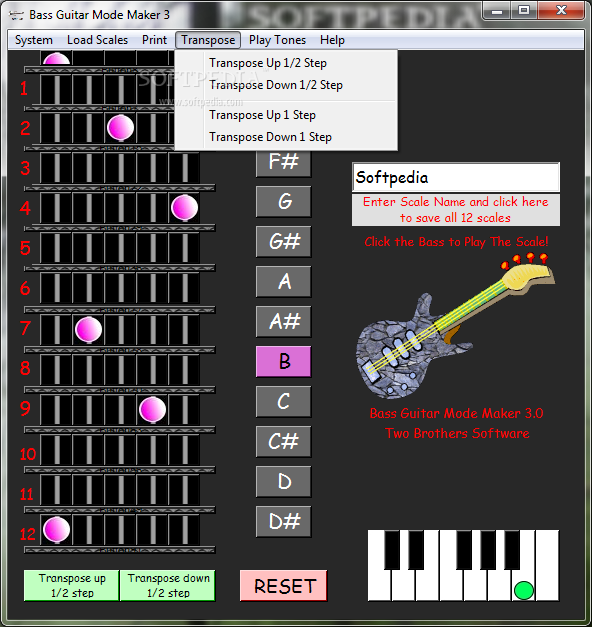Choose Transpose Down 1 Step

point(286,137)
